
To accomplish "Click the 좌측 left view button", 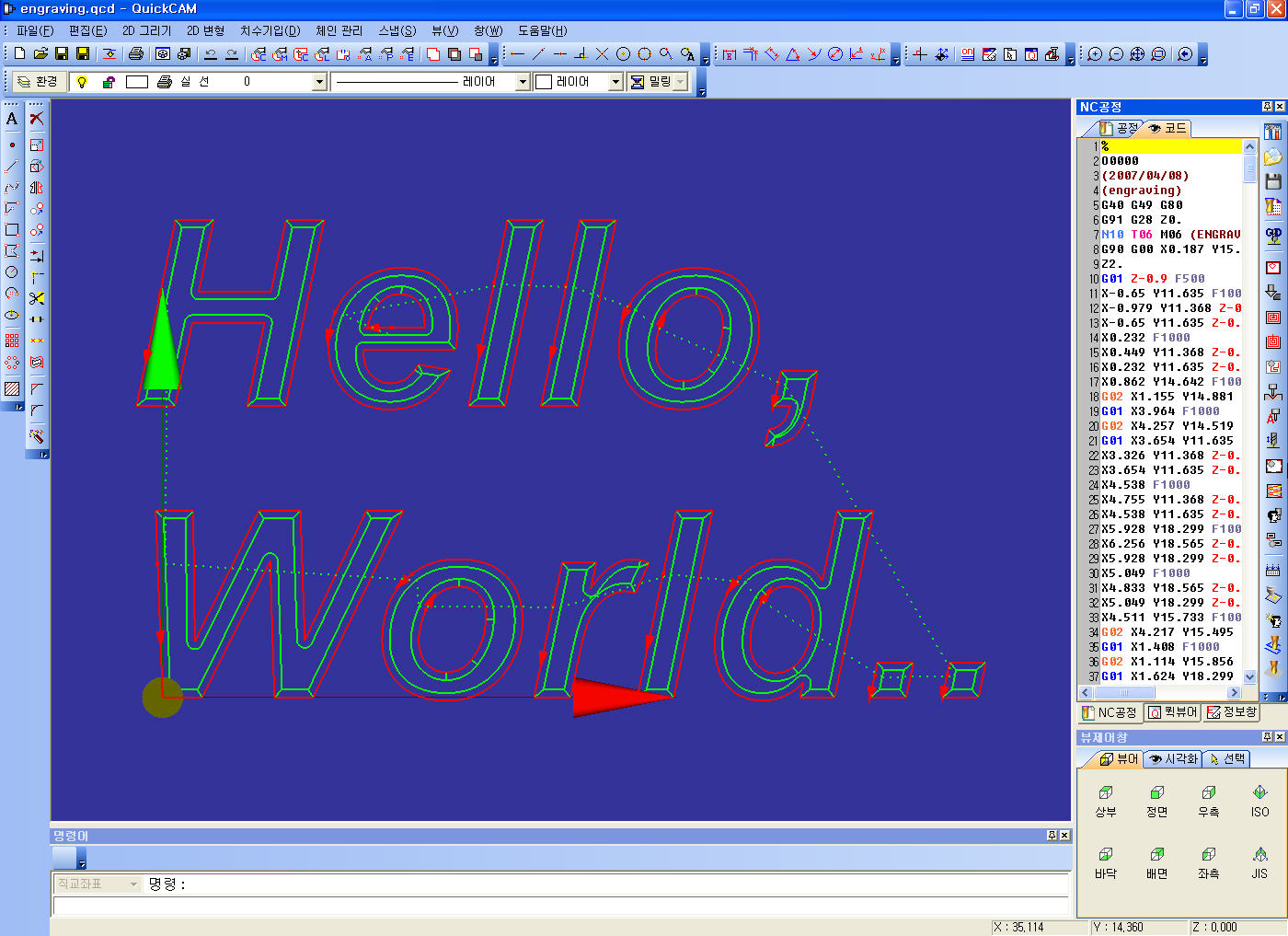I will 1208,862.
